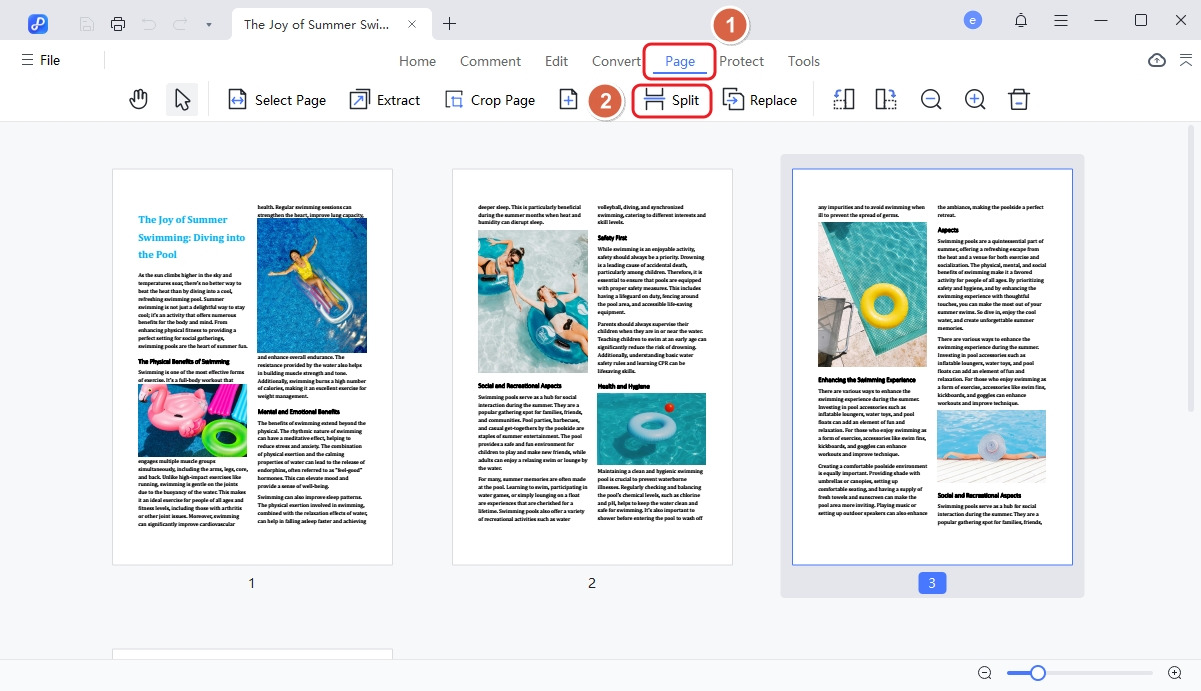The height and width of the screenshot is (691, 1201).
Task: Click the page number 3 label
Action: point(932,582)
